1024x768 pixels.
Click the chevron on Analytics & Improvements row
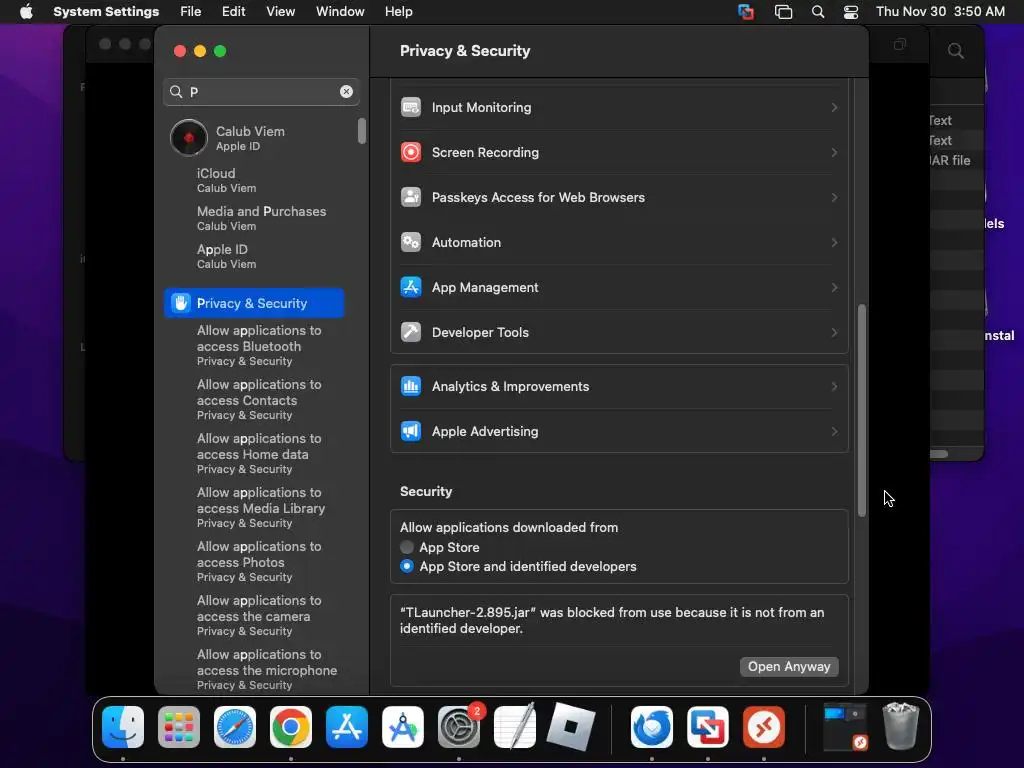[x=834, y=387]
